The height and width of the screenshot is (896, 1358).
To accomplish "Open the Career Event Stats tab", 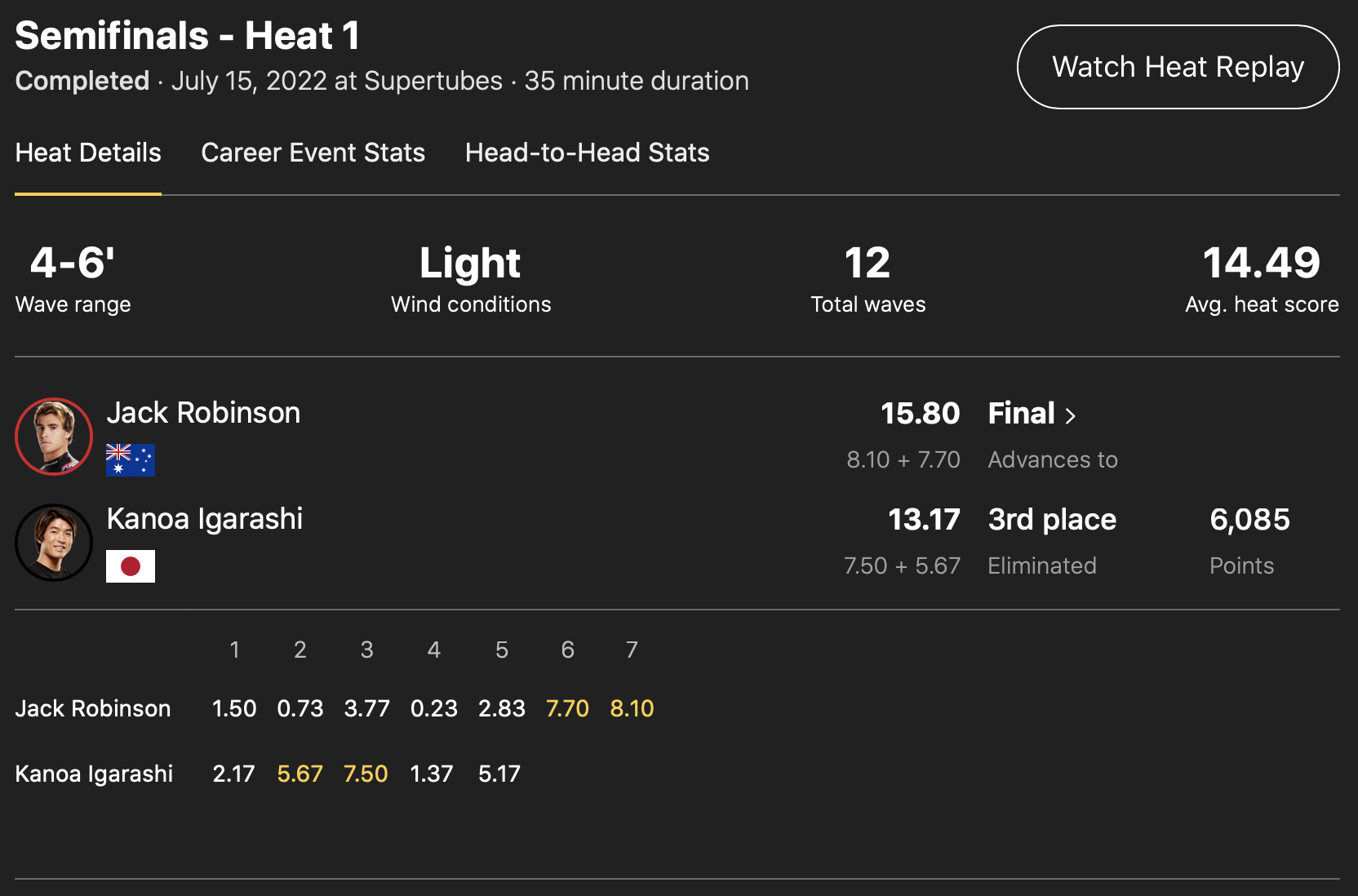I will (x=313, y=153).
